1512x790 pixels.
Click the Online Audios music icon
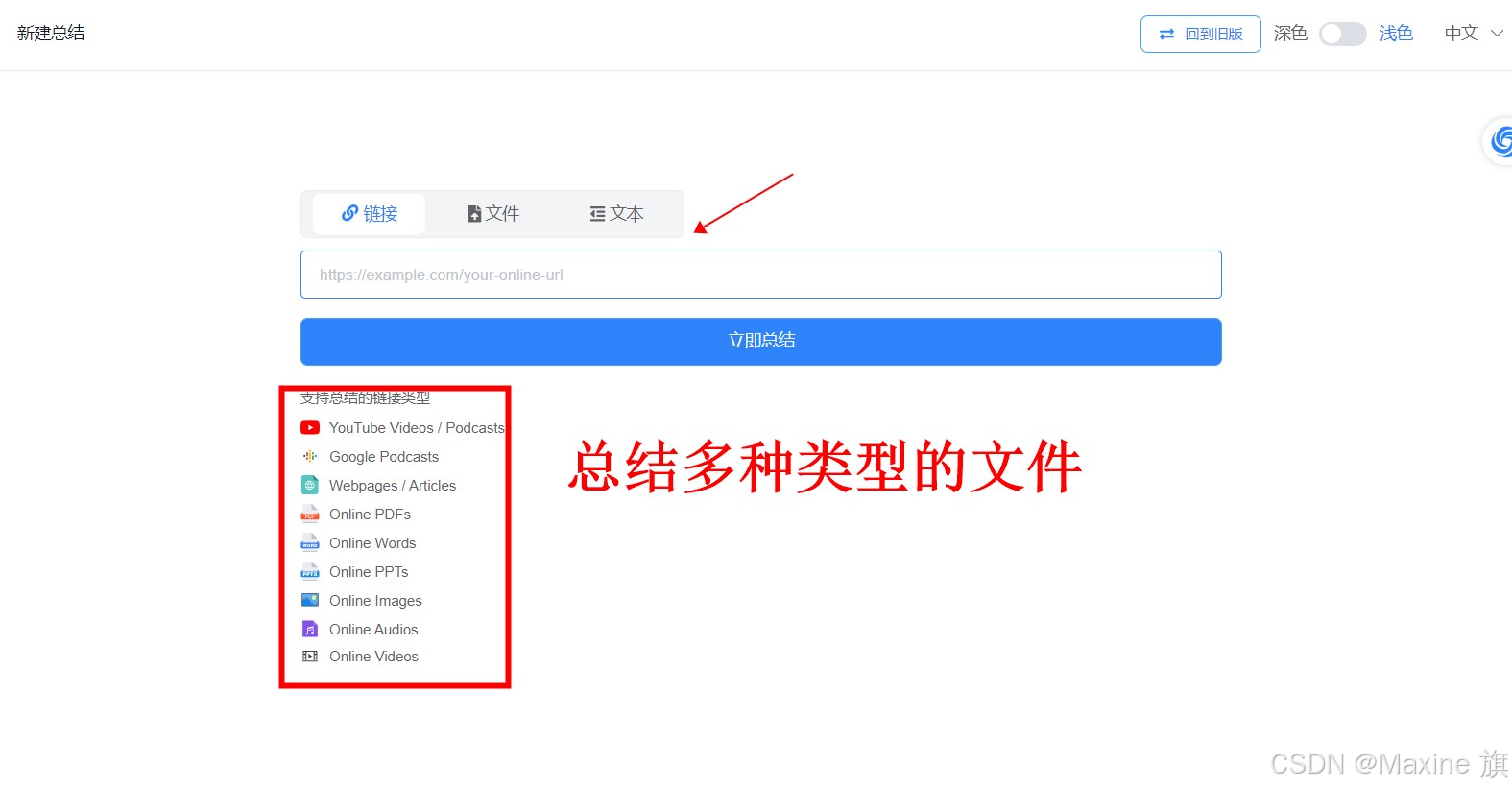tap(310, 630)
